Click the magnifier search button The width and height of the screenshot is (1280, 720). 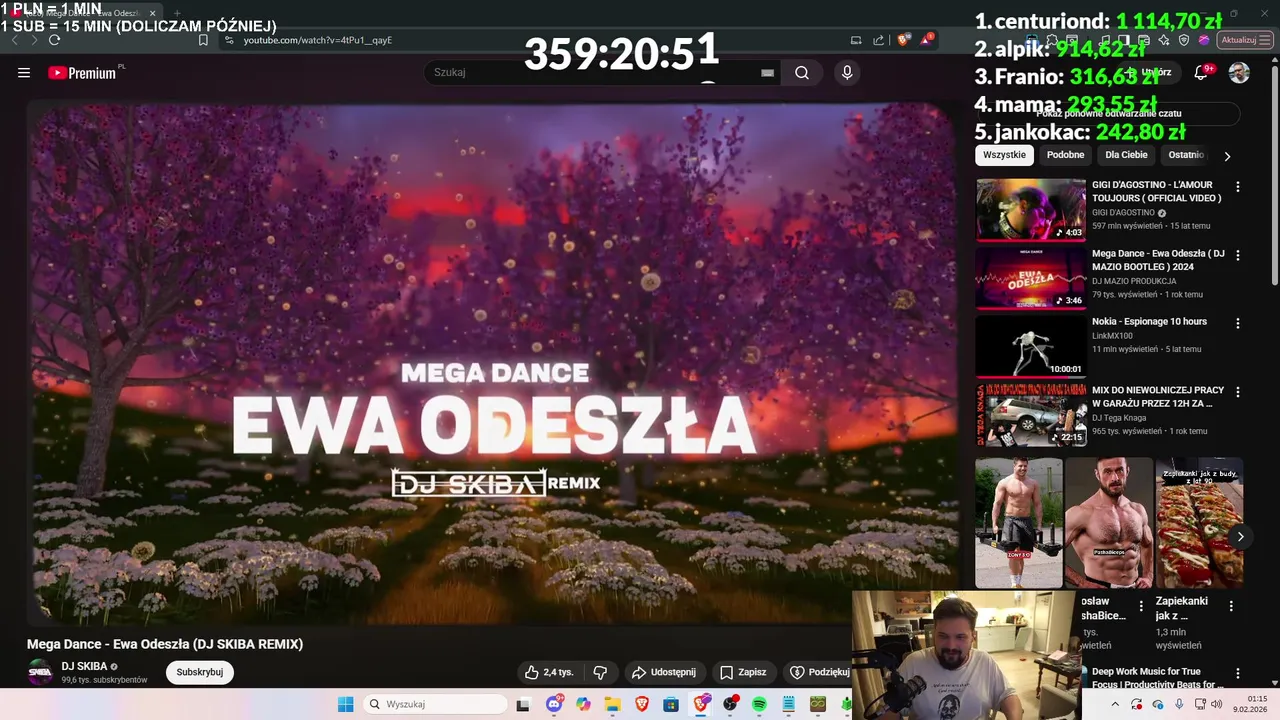802,72
